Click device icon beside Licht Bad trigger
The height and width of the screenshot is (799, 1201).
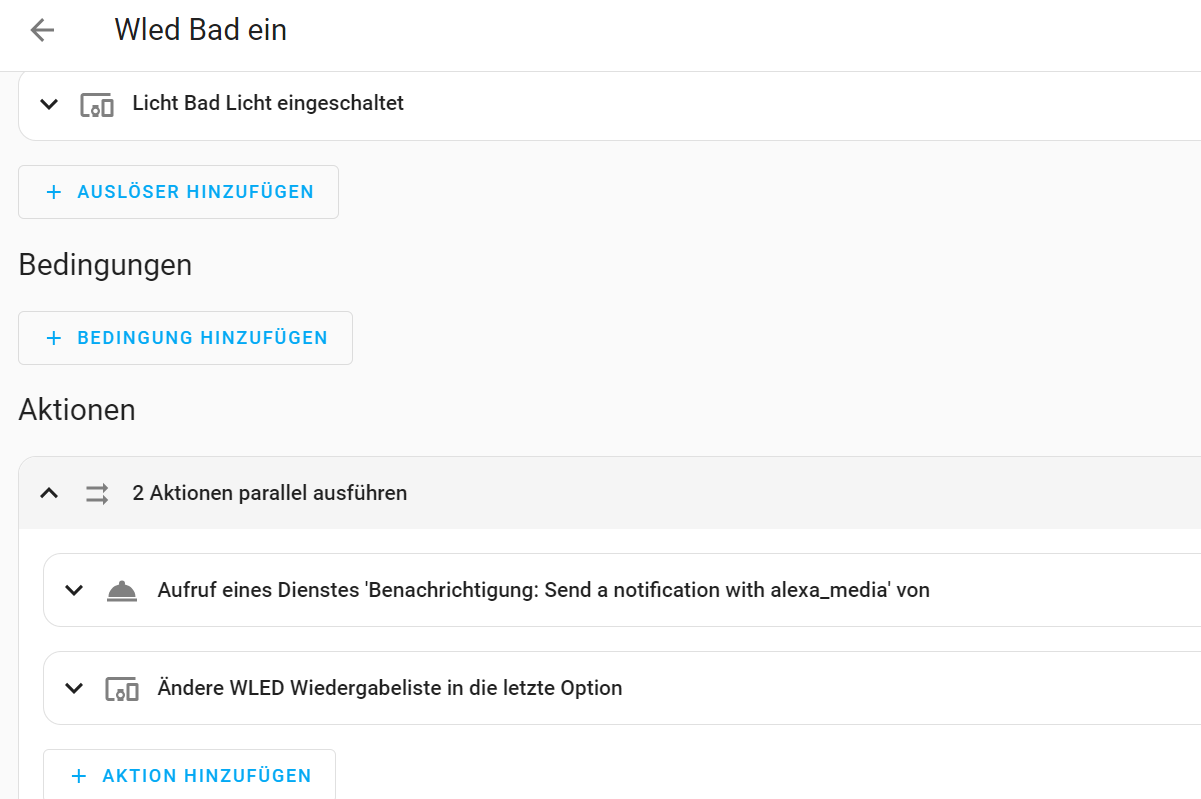point(96,104)
